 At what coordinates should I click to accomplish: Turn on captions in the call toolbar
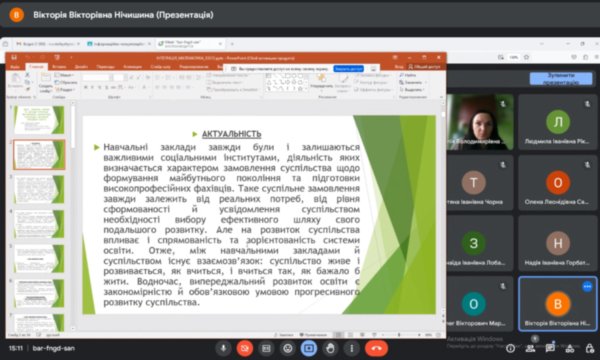click(266, 348)
